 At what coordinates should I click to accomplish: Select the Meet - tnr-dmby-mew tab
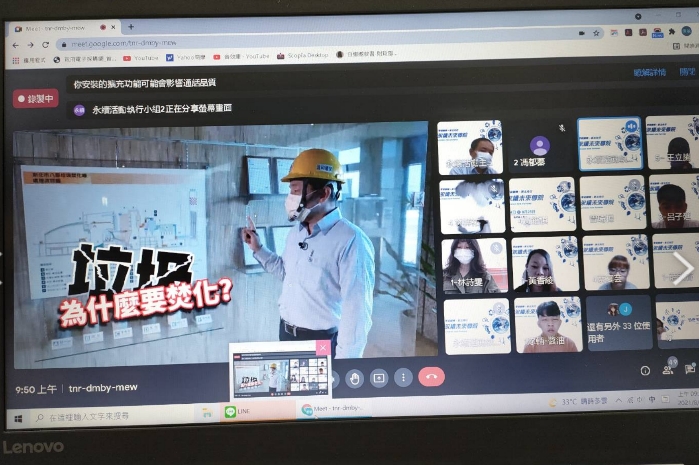click(65, 28)
